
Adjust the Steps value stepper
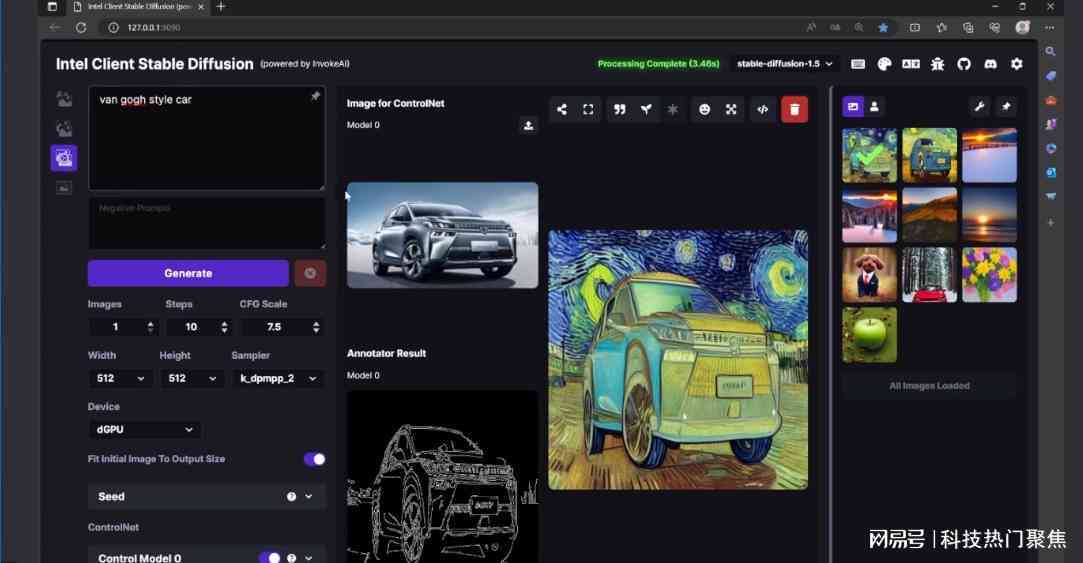[x=224, y=327]
